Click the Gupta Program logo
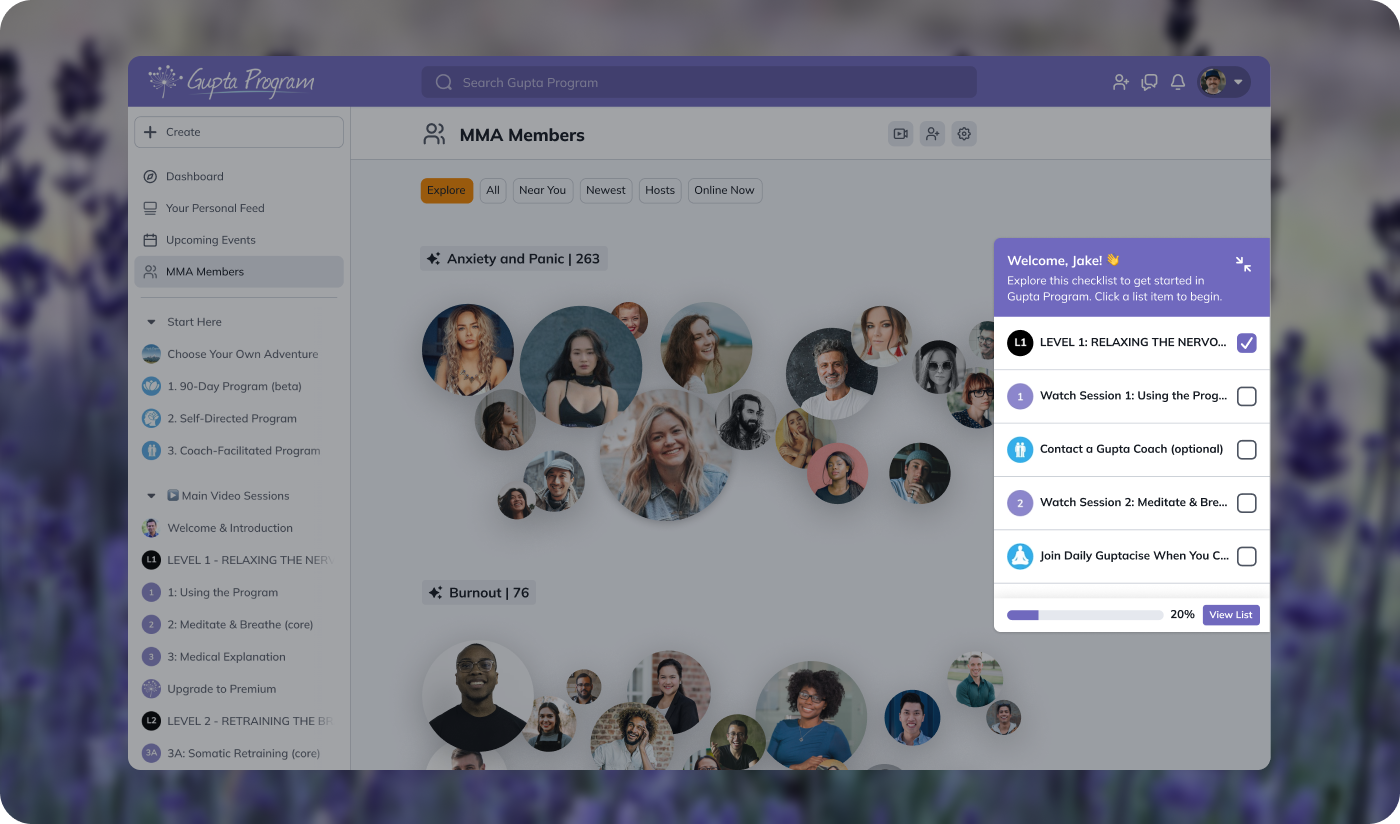 point(231,82)
